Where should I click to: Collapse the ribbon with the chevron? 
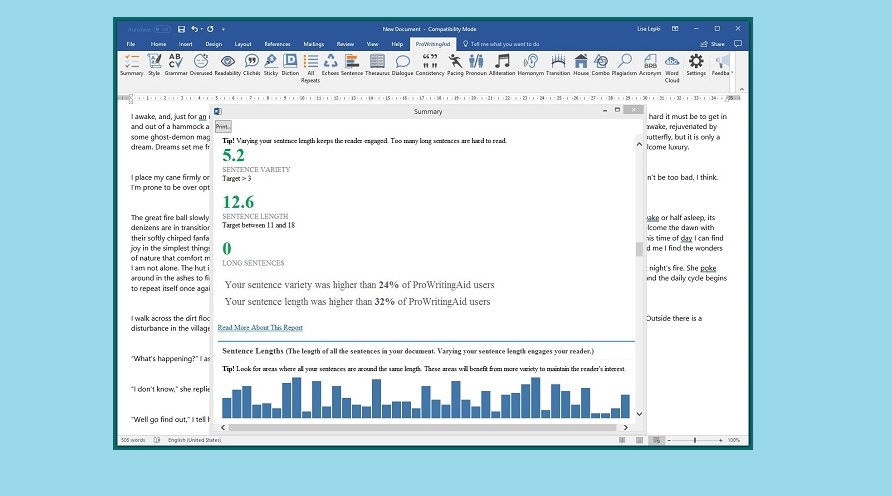(x=741, y=89)
